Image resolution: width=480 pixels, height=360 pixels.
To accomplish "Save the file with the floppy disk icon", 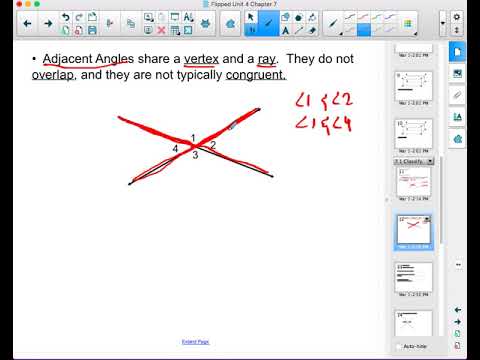I will pyautogui.click(x=92, y=31).
